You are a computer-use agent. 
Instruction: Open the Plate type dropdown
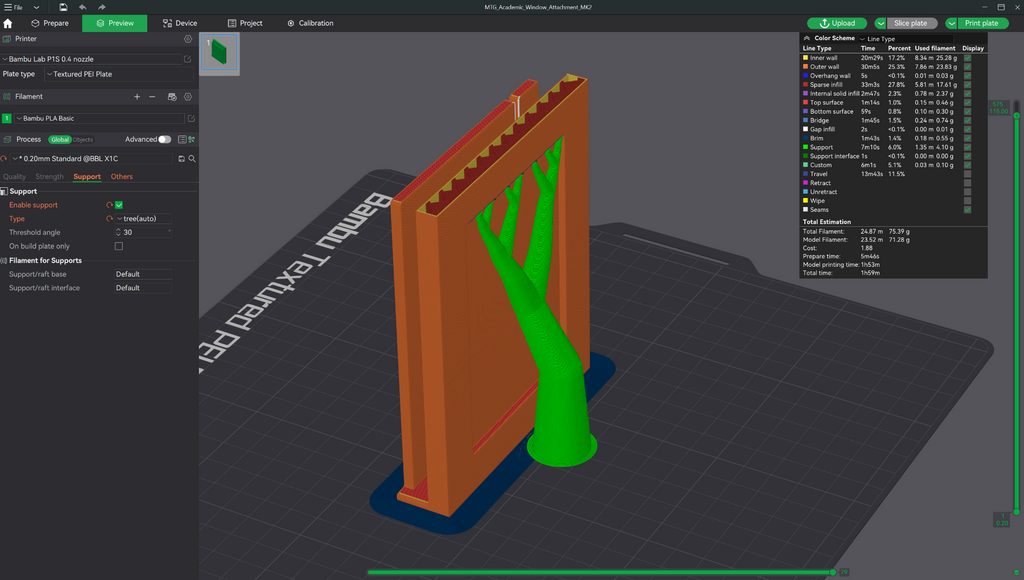119,74
